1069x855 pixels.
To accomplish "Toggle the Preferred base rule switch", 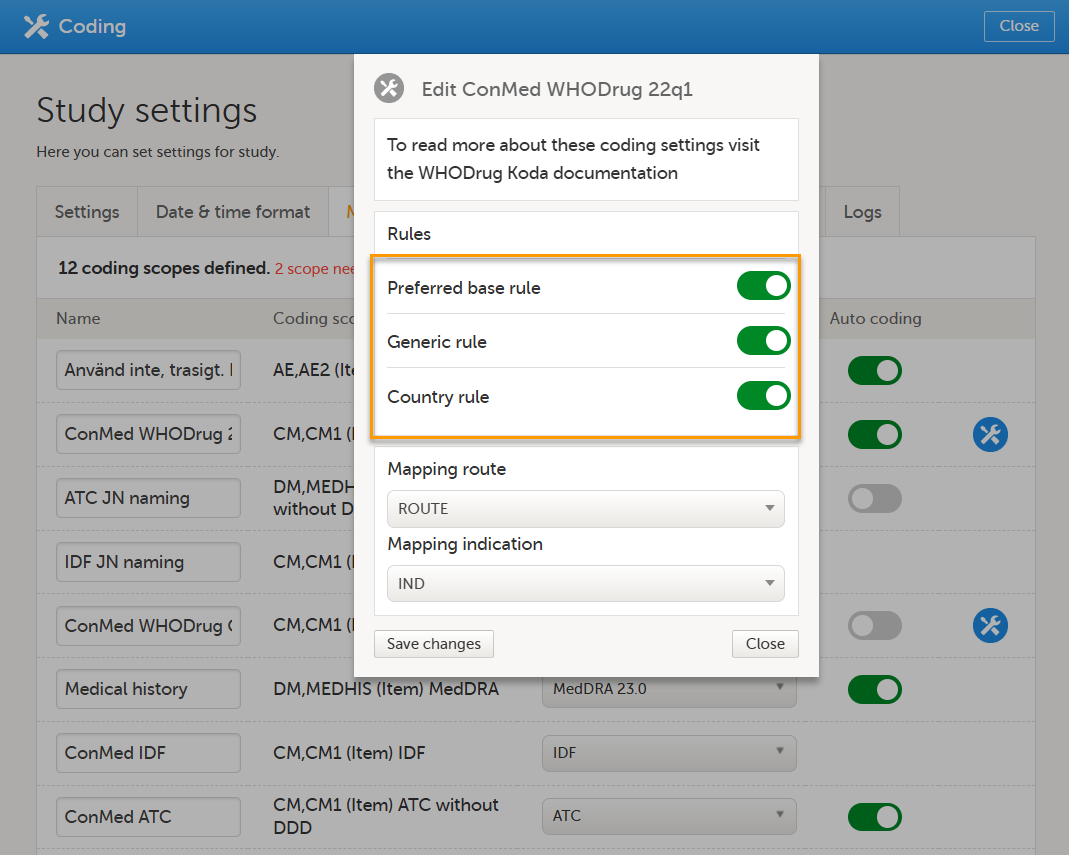I will [x=763, y=287].
